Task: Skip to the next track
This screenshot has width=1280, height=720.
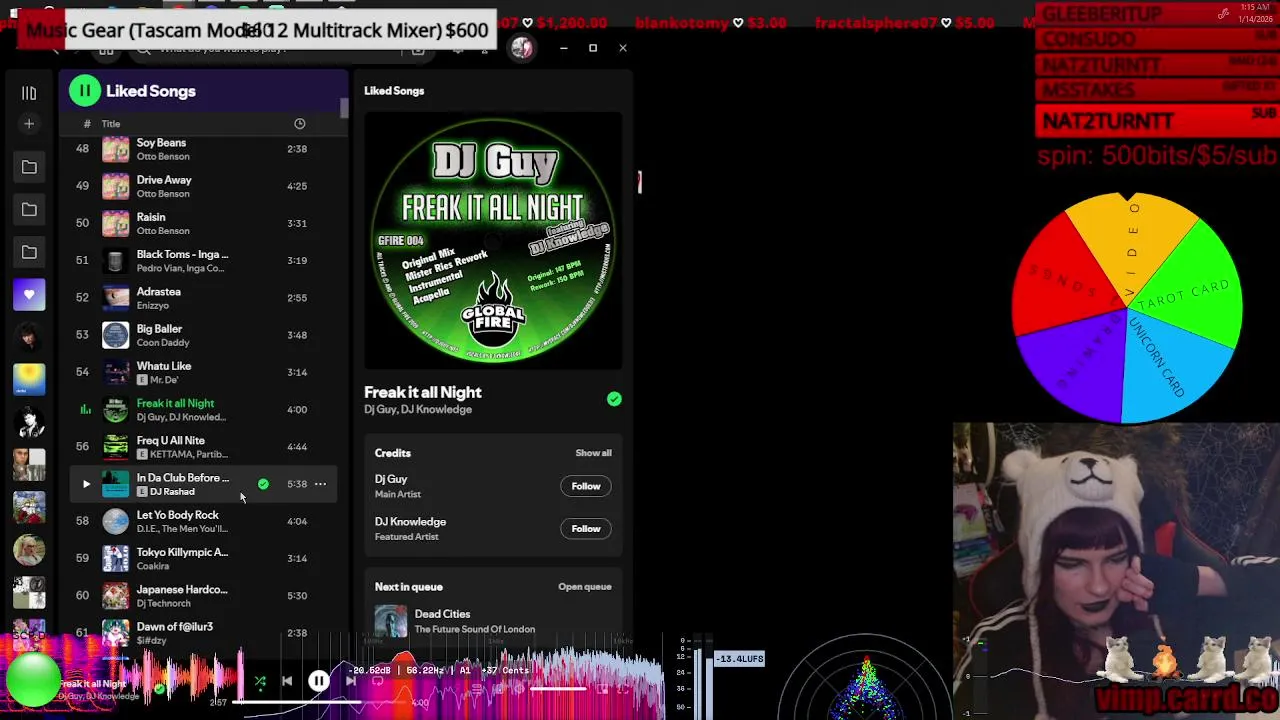Action: 351,682
